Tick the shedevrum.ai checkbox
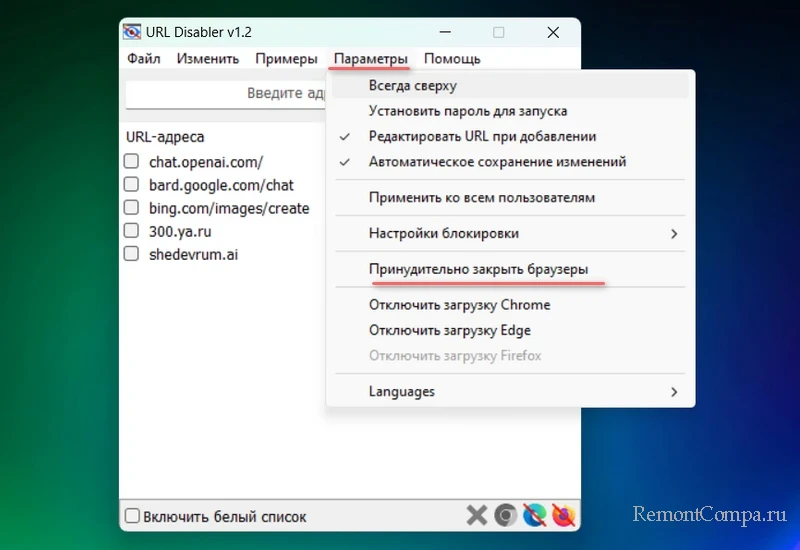The image size is (800, 550). click(131, 254)
